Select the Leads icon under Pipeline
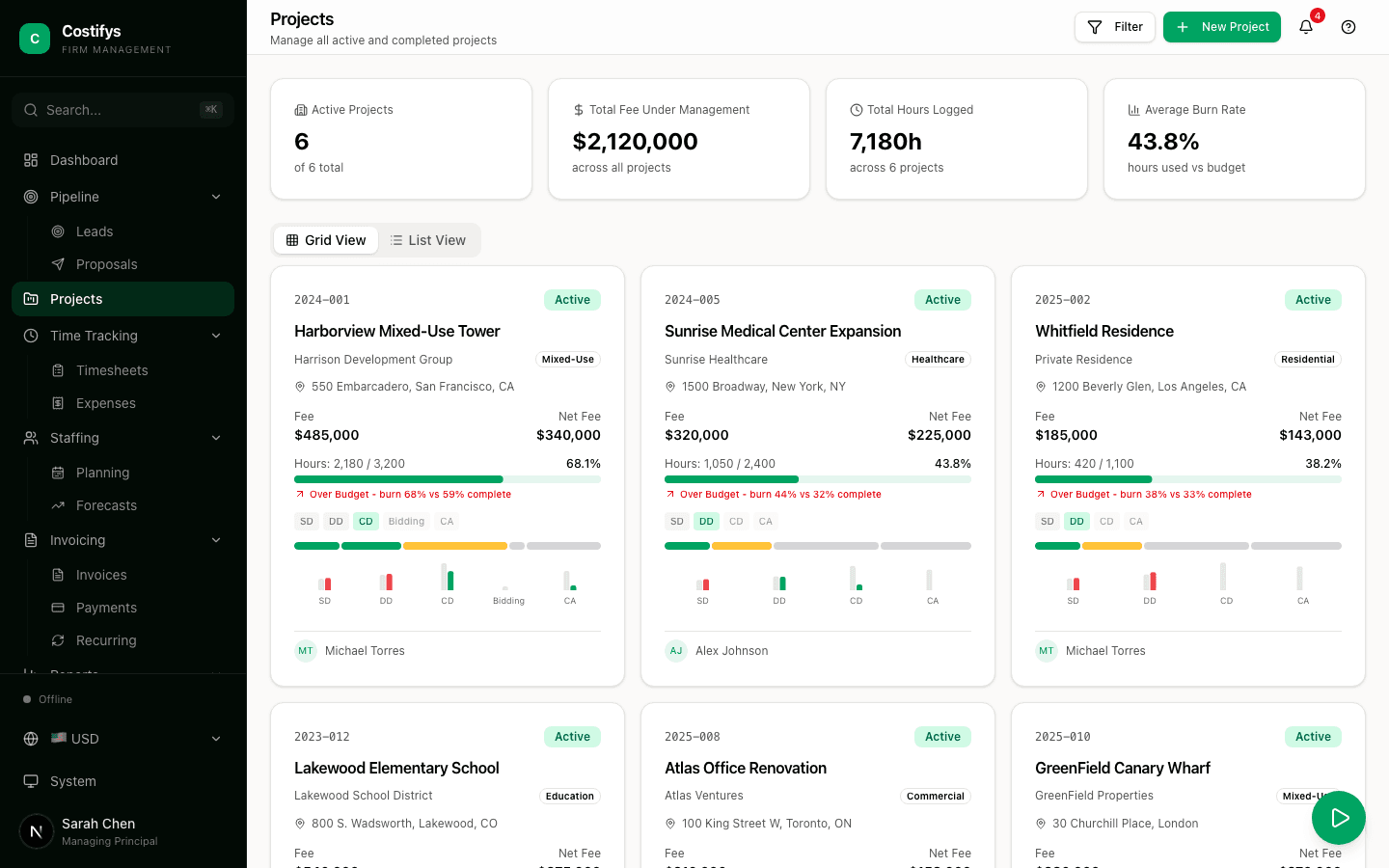The image size is (1389, 868). click(58, 231)
